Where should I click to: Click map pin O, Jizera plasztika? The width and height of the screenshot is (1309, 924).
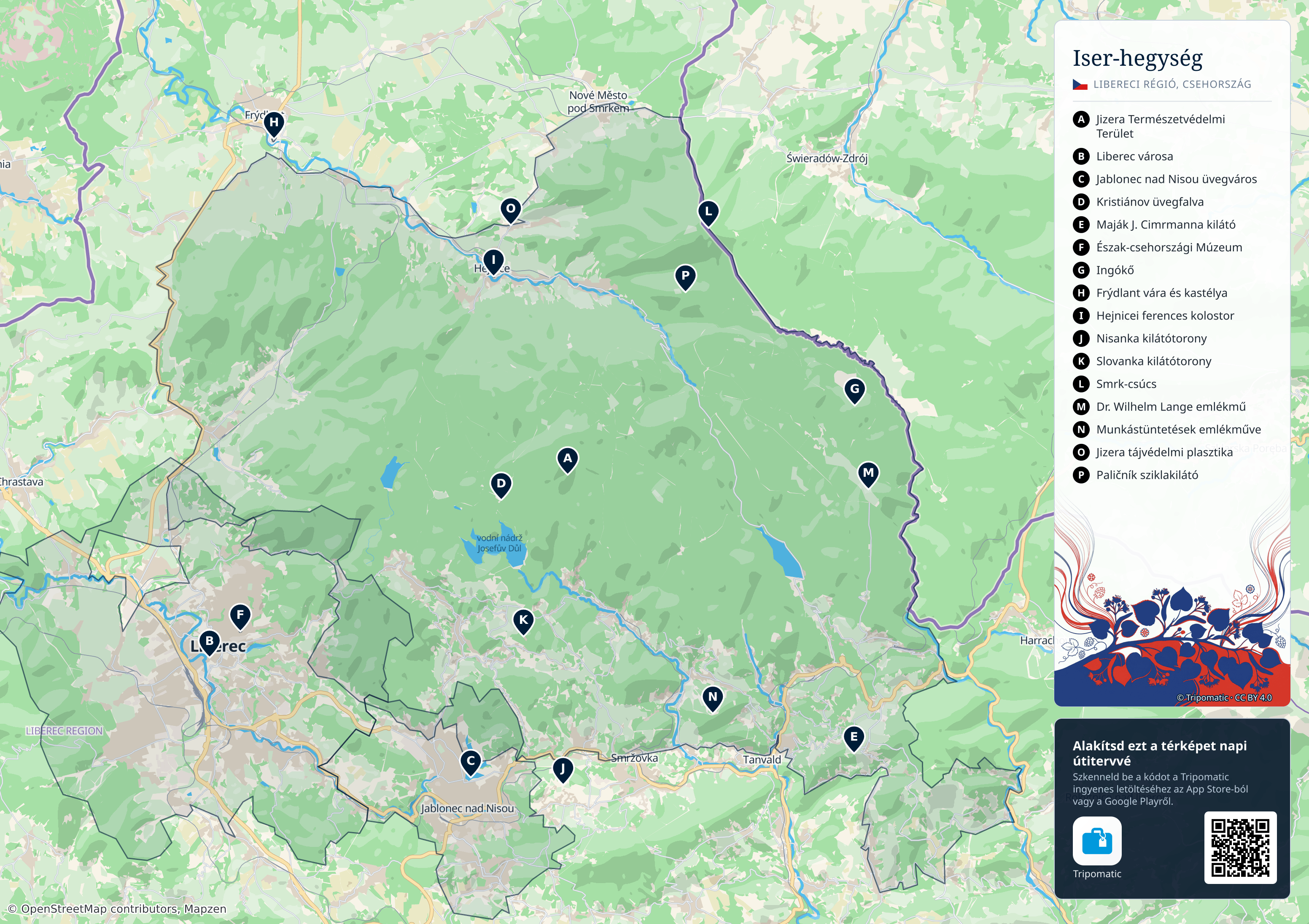511,210
